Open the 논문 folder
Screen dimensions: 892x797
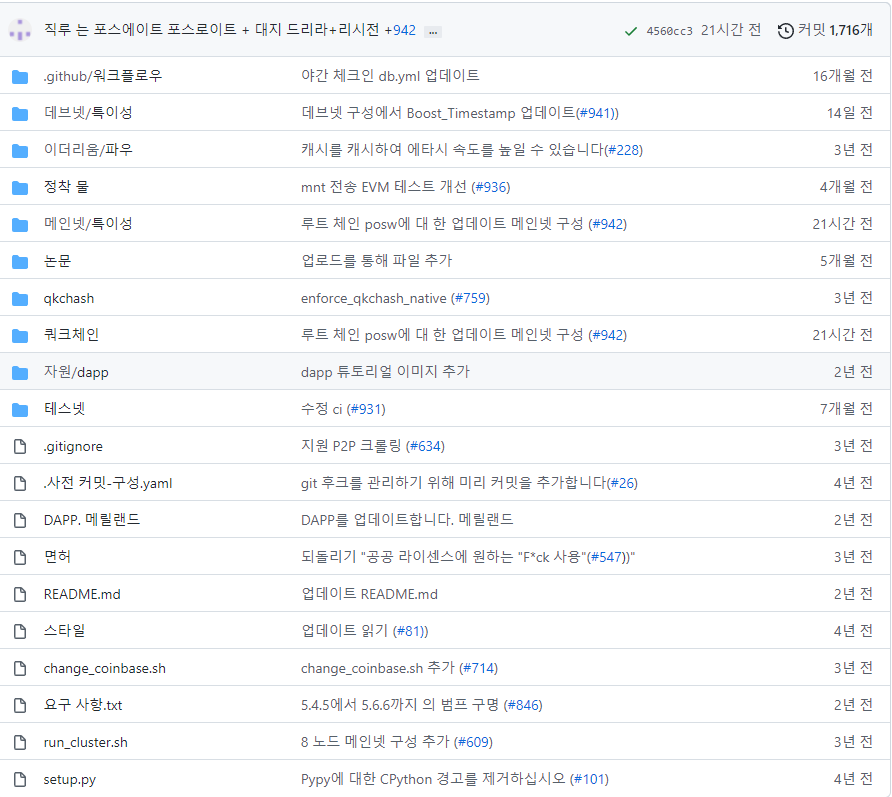click(57, 261)
